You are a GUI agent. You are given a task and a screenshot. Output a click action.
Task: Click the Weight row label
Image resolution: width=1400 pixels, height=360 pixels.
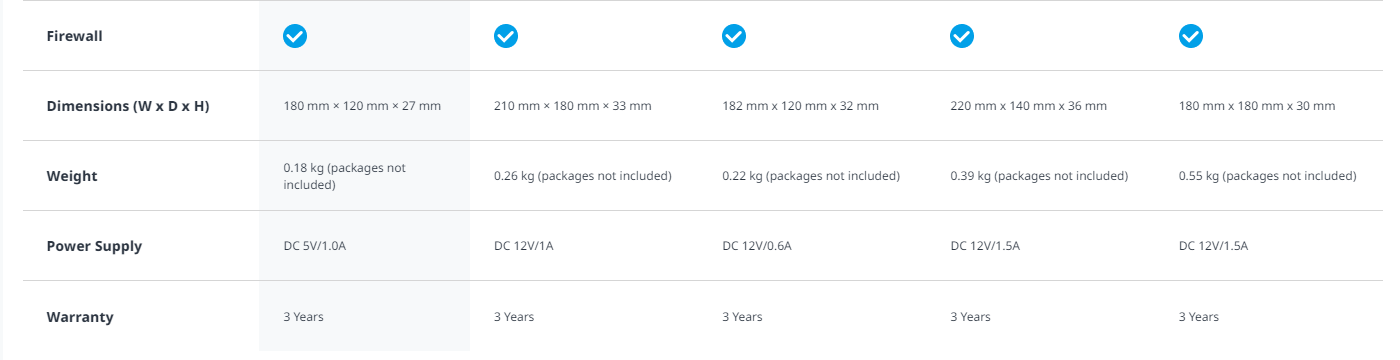pyautogui.click(x=72, y=176)
